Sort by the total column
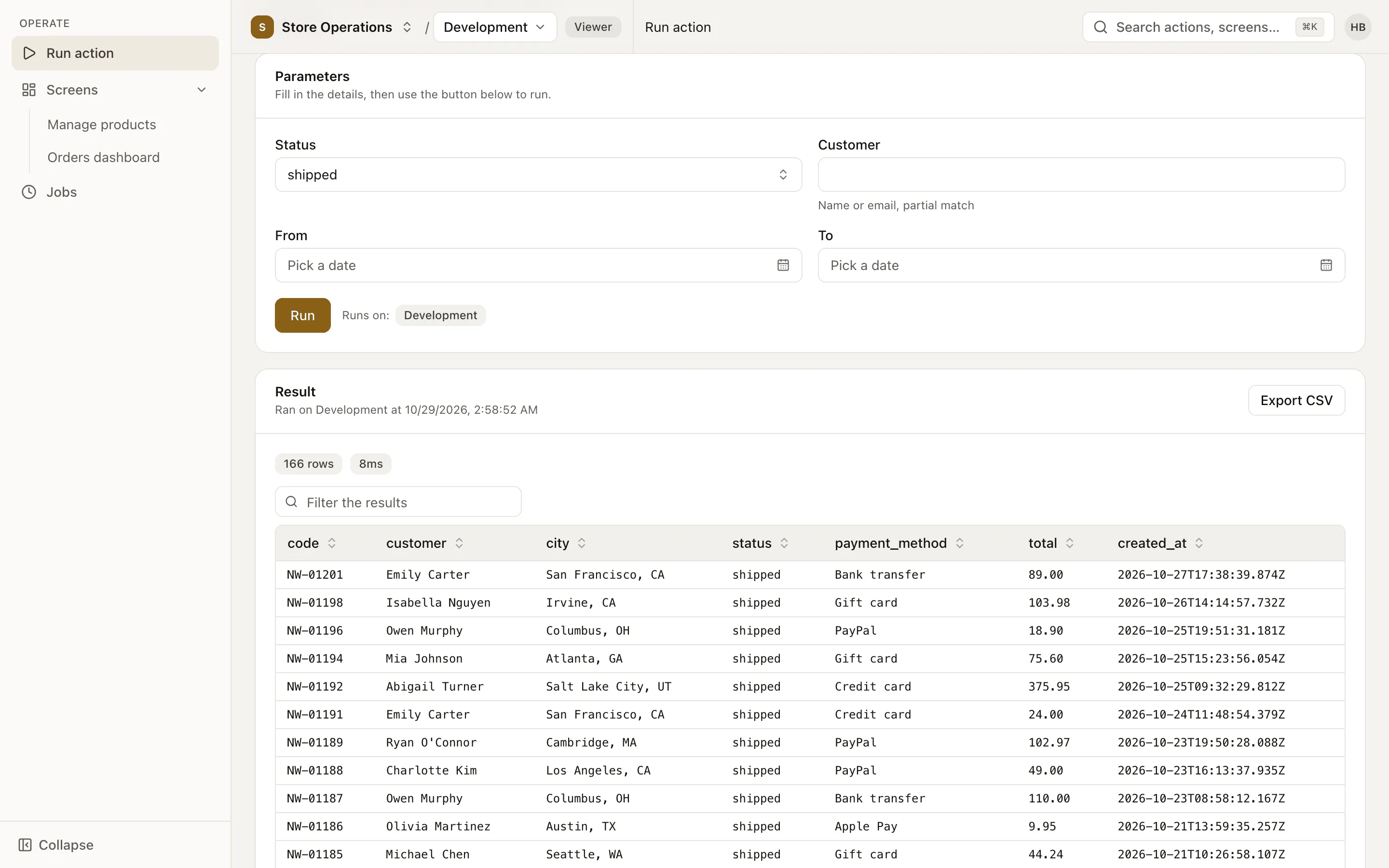The width and height of the screenshot is (1389, 868). 1051,543
